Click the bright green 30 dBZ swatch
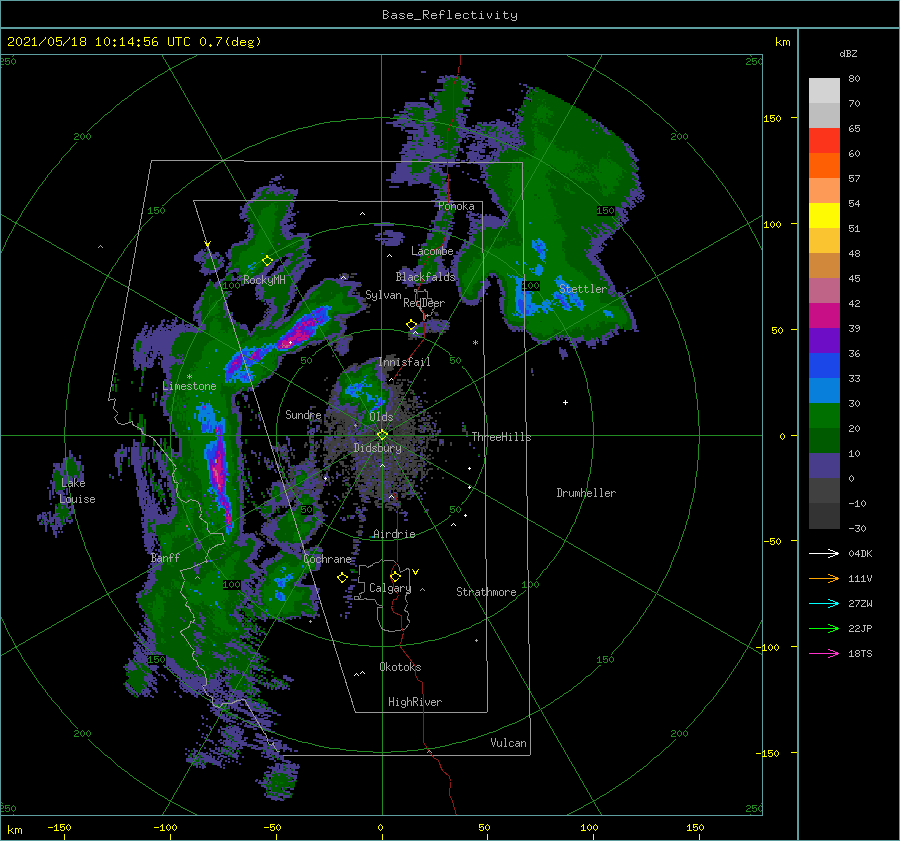This screenshot has height=841, width=900. click(824, 415)
